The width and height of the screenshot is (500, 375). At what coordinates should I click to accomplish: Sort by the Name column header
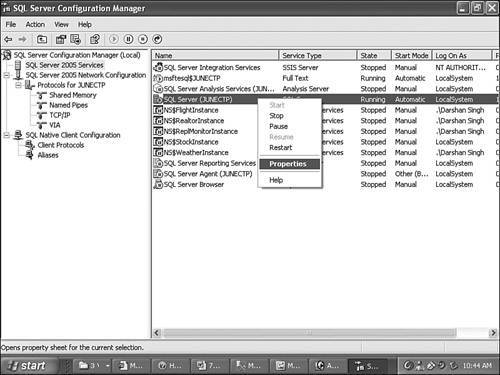[x=215, y=55]
